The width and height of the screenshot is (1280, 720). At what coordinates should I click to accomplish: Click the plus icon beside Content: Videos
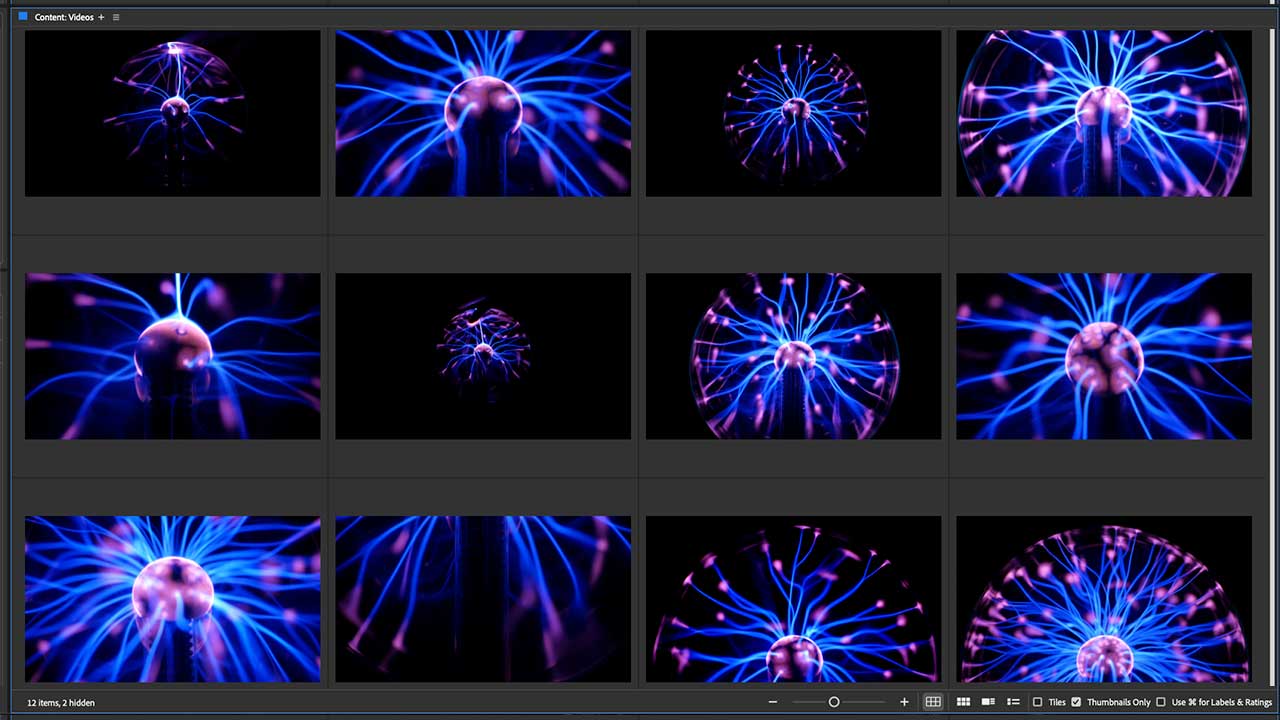point(101,17)
